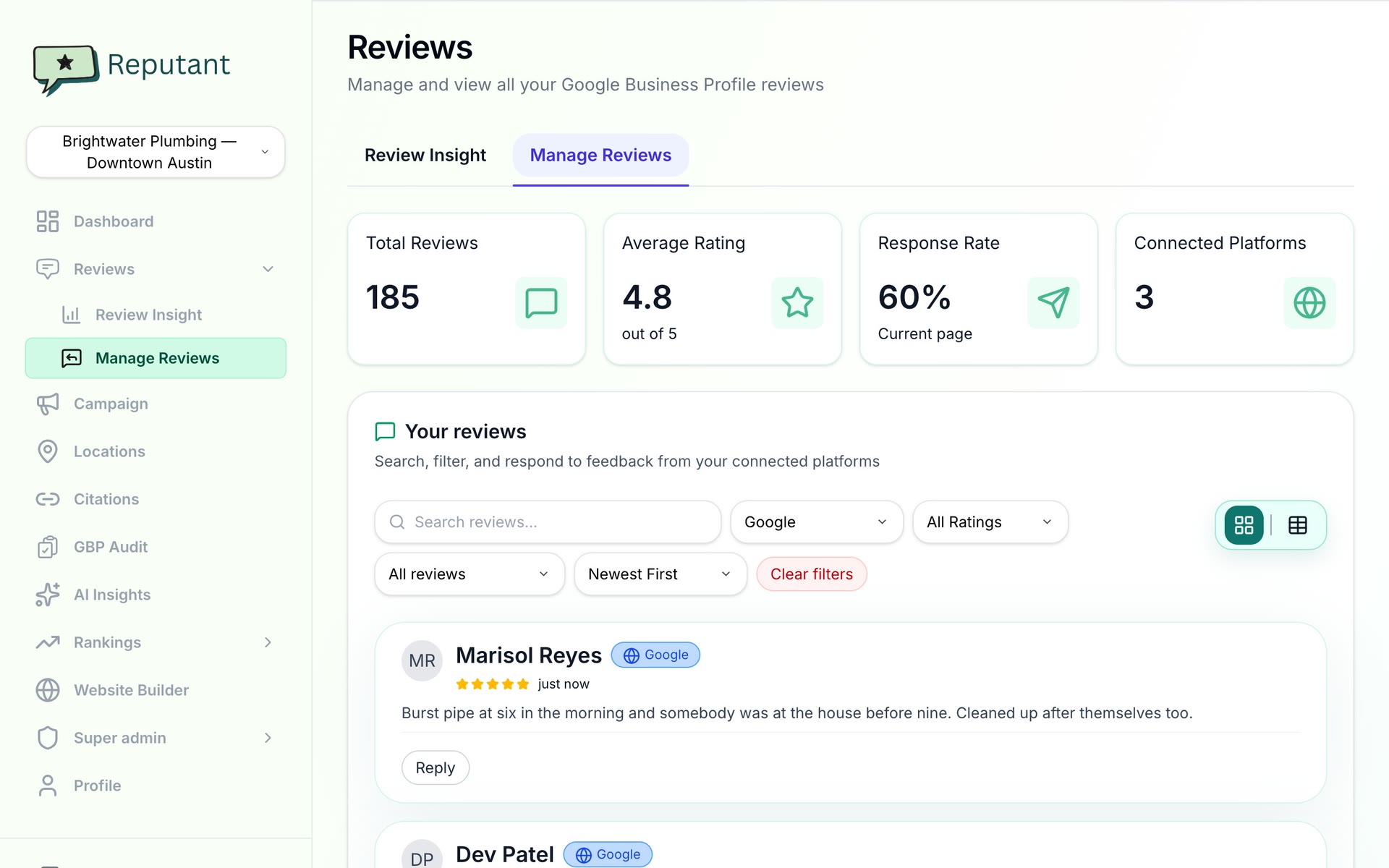Viewport: 1389px width, 868px height.
Task: Click the Response Rate paper plane icon
Action: [1053, 302]
